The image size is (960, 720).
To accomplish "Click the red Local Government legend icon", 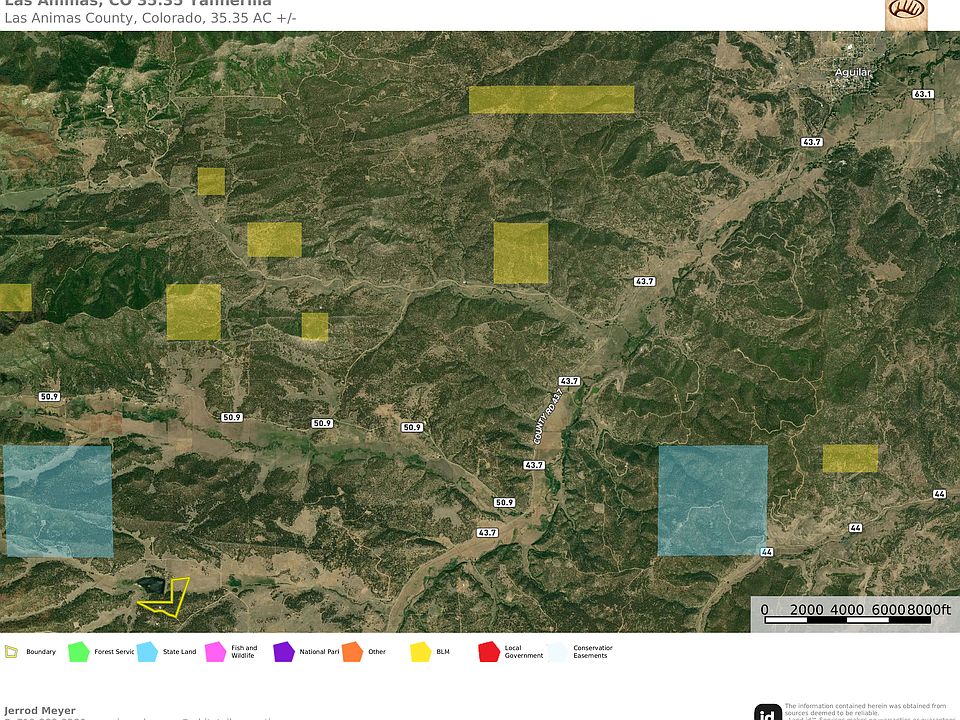I will pyautogui.click(x=488, y=652).
